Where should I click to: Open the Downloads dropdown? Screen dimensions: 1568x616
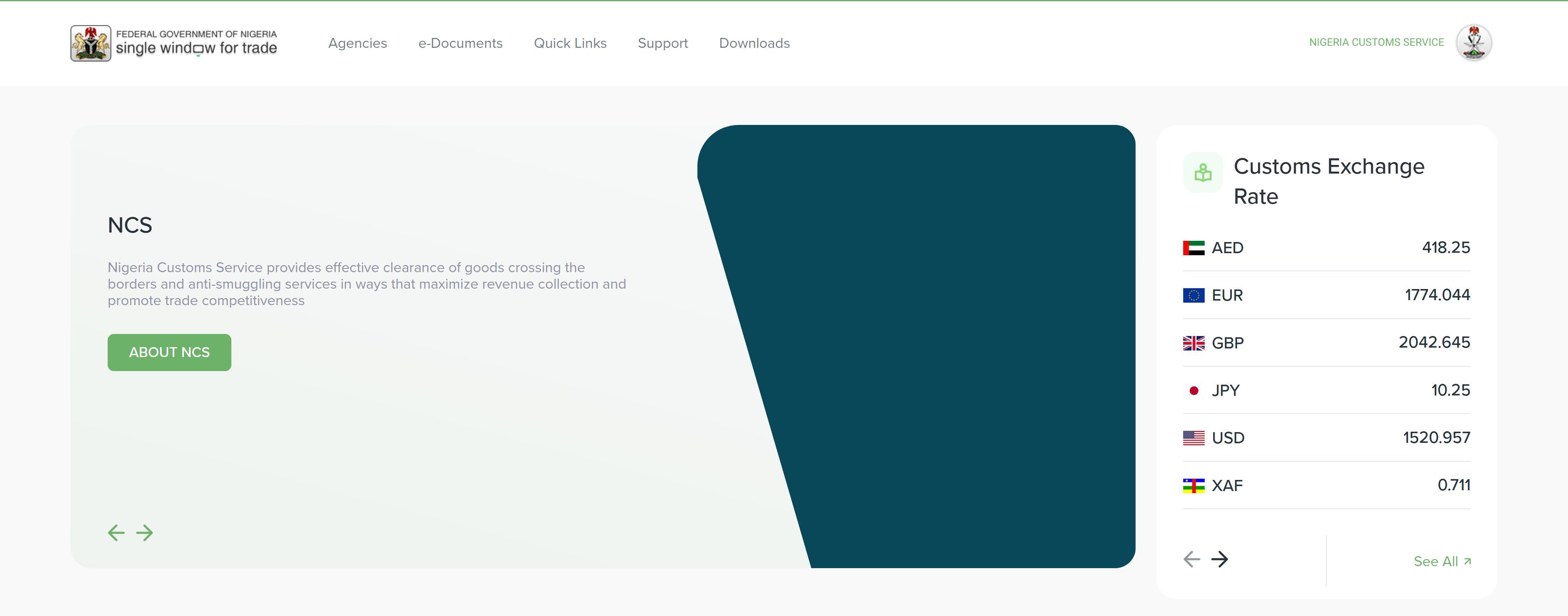pyautogui.click(x=753, y=42)
